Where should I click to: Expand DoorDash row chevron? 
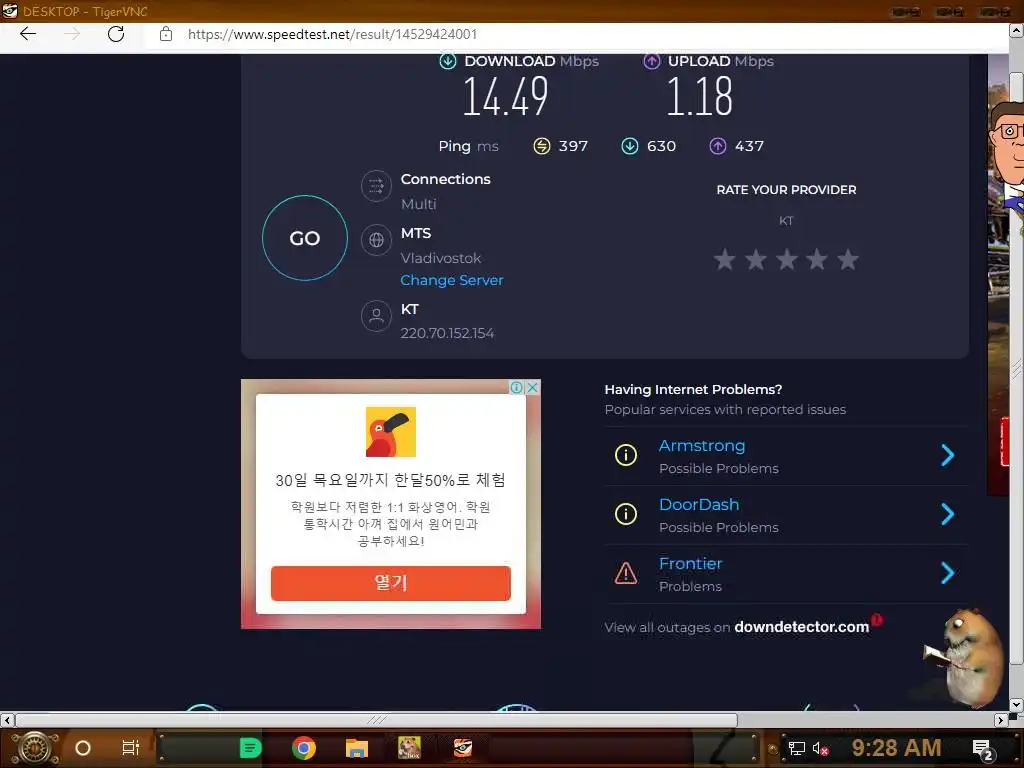(948, 514)
